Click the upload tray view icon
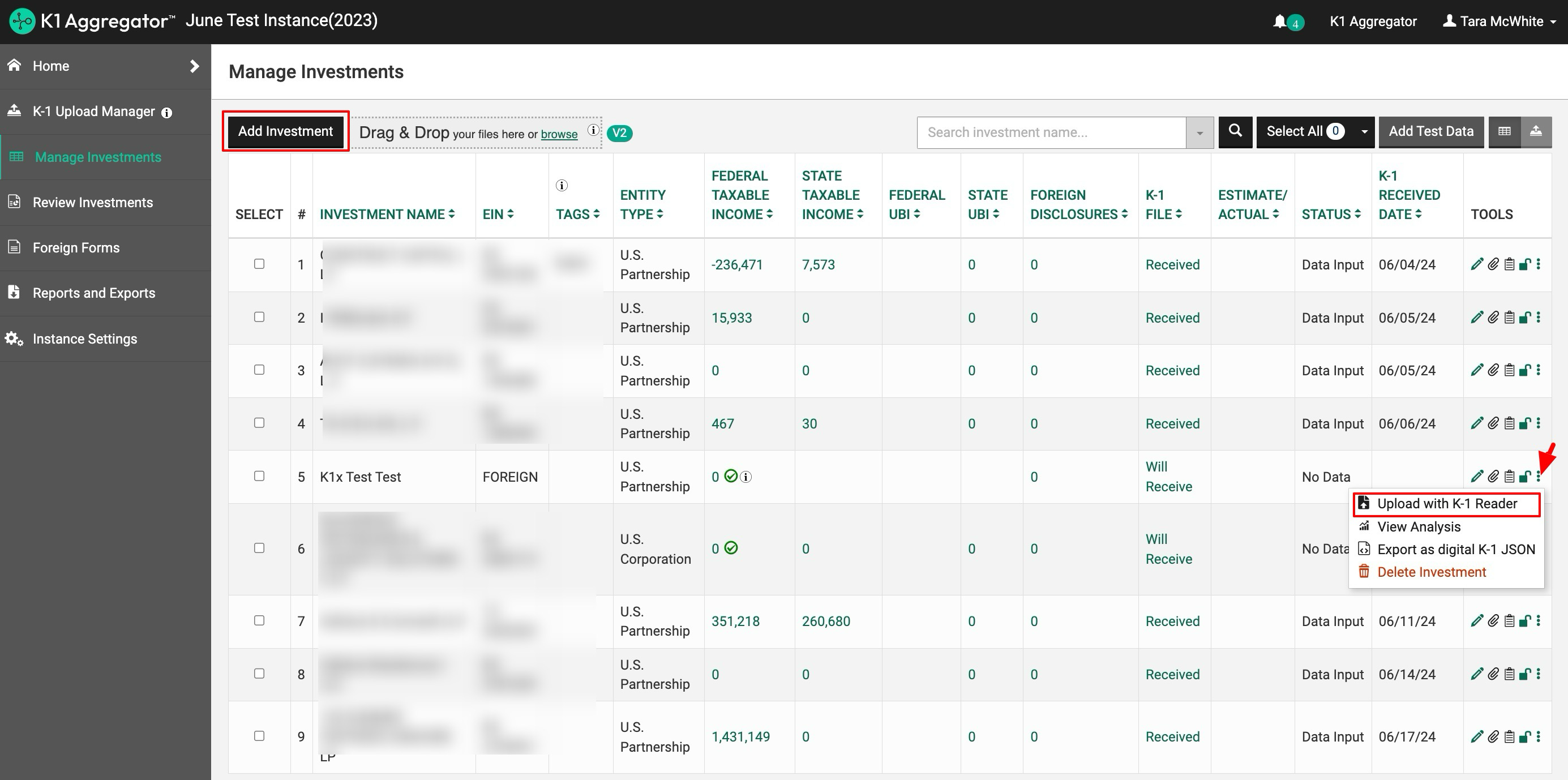The width and height of the screenshot is (1568, 780). [x=1536, y=131]
